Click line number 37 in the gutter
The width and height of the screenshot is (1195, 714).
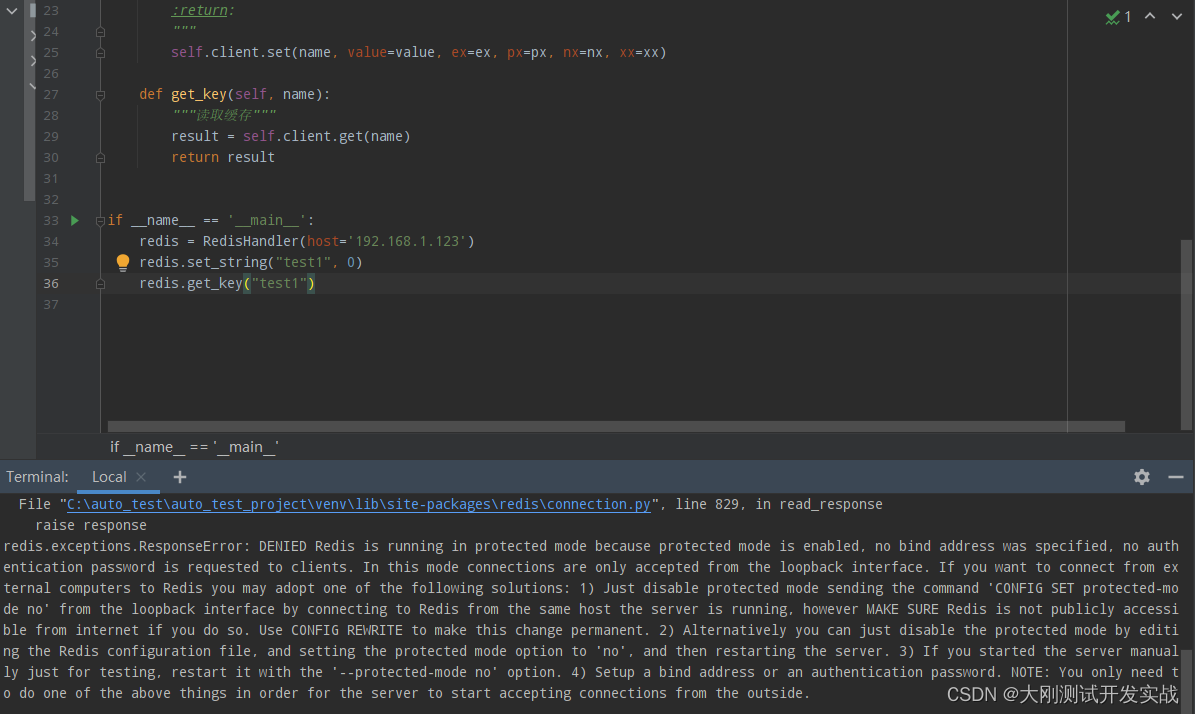coord(51,304)
